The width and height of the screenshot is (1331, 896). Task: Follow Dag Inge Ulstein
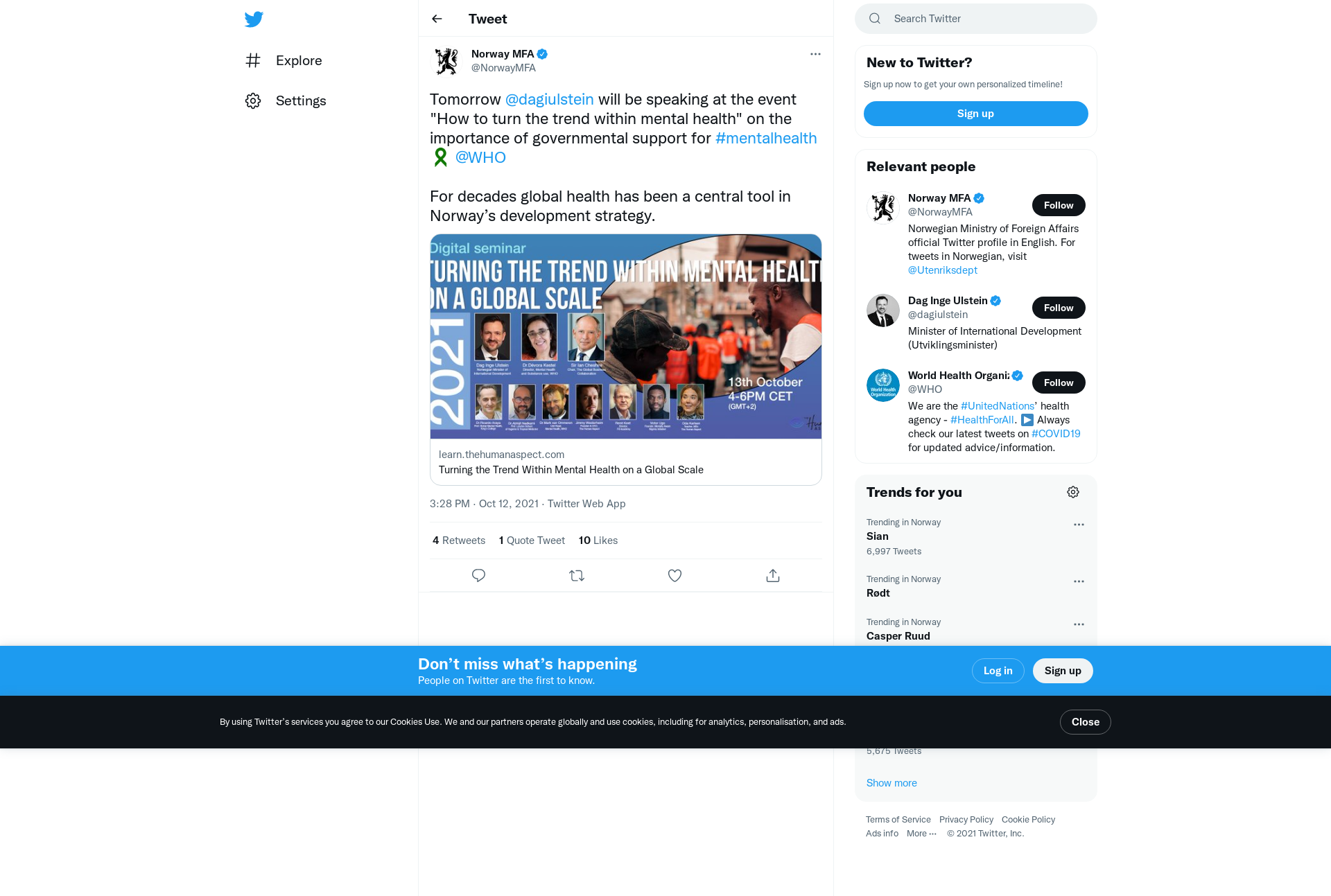[1059, 308]
